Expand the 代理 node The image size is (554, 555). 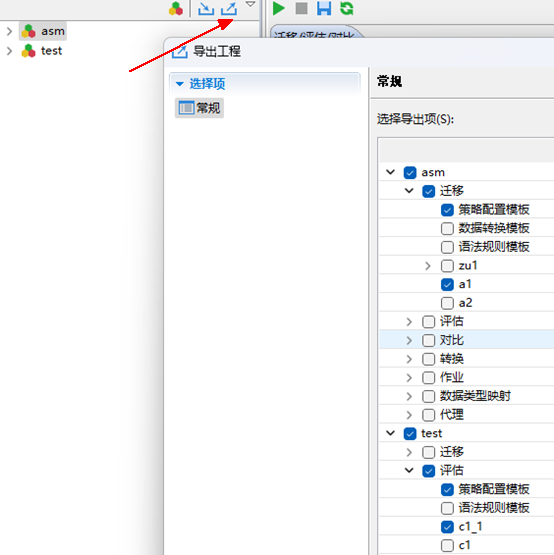point(409,415)
